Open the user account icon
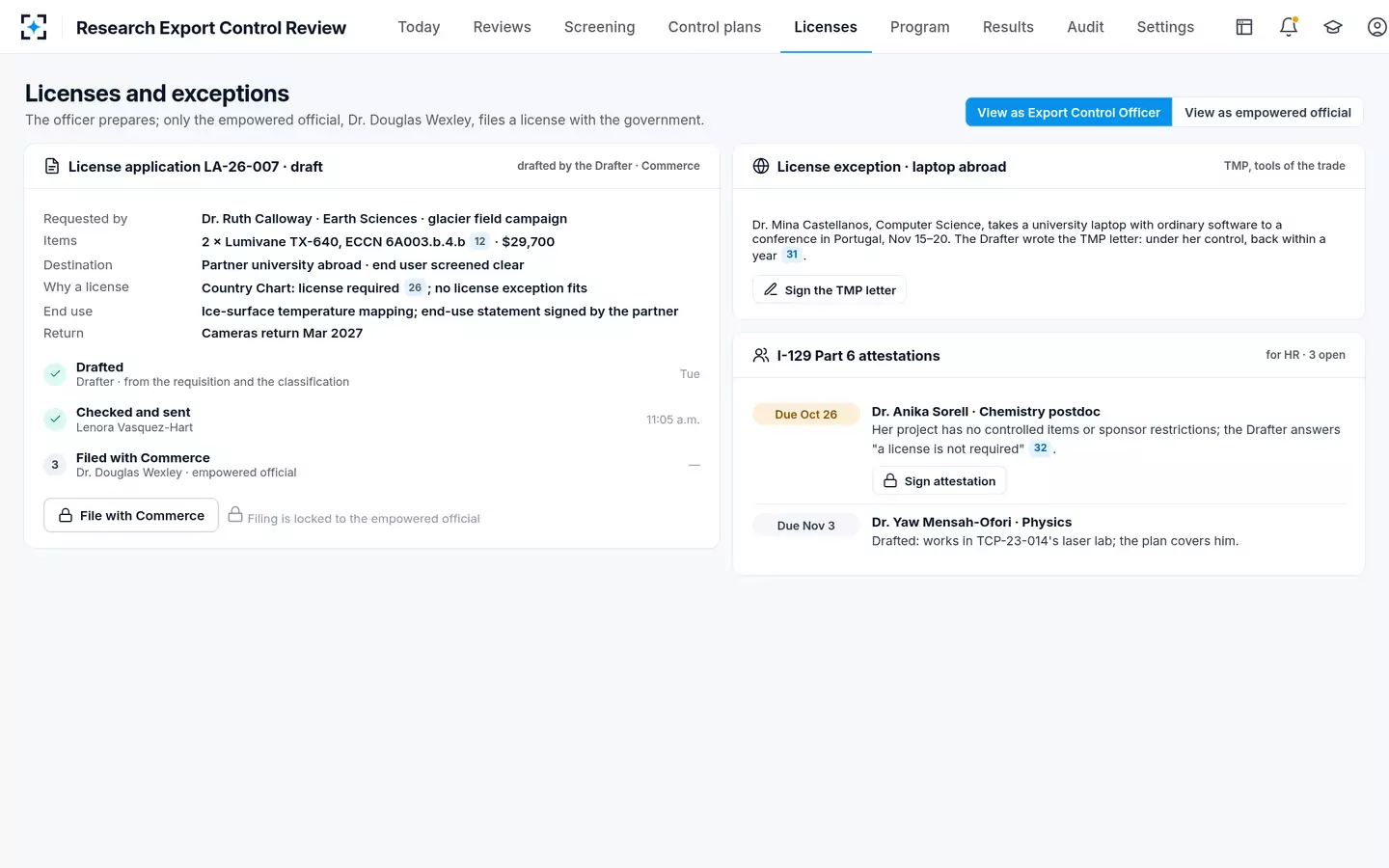Viewport: 1389px width, 868px height. [x=1377, y=27]
